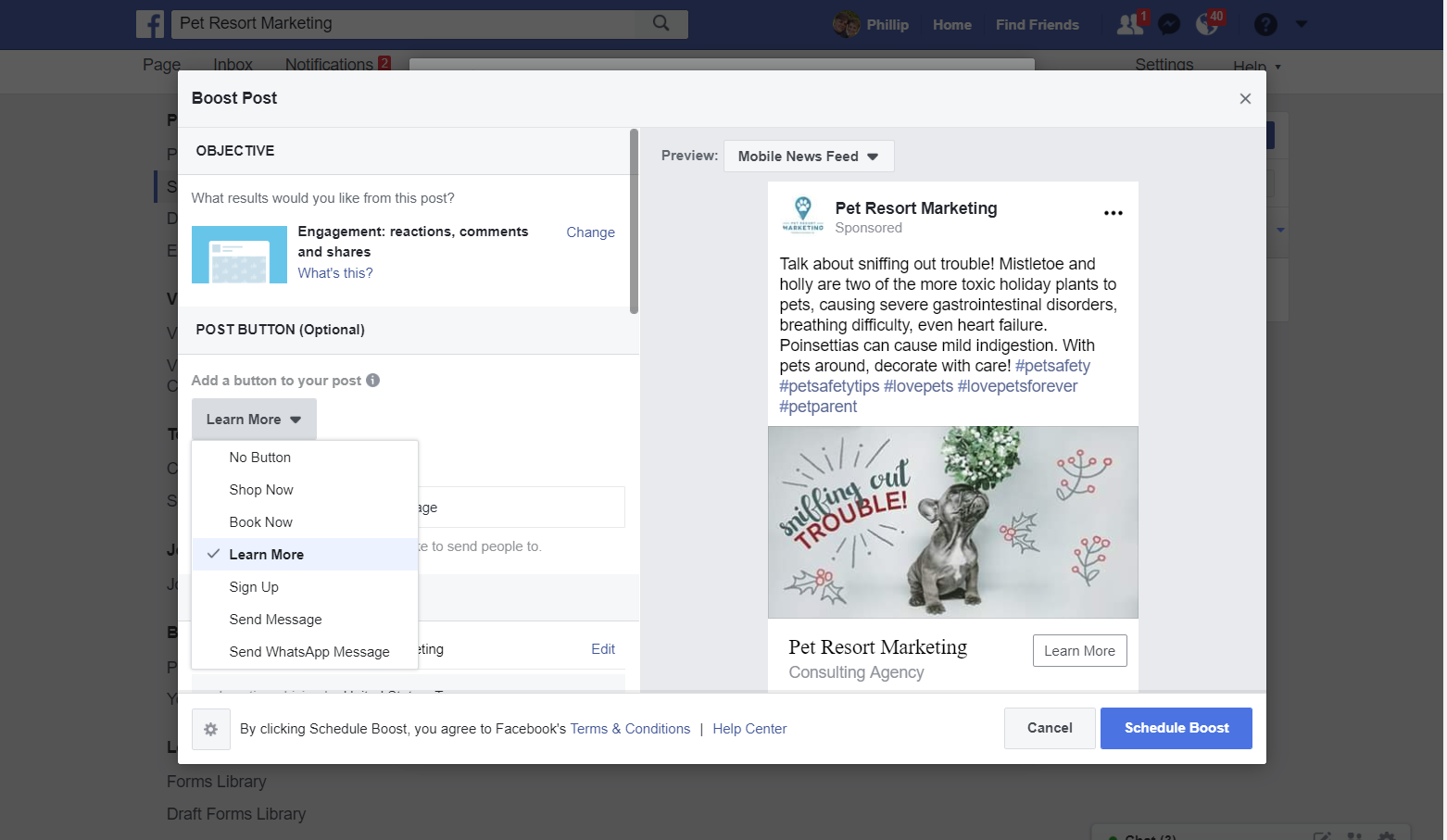This screenshot has width=1447, height=840.
Task: Open Find Friends in top bar
Action: (x=1037, y=25)
